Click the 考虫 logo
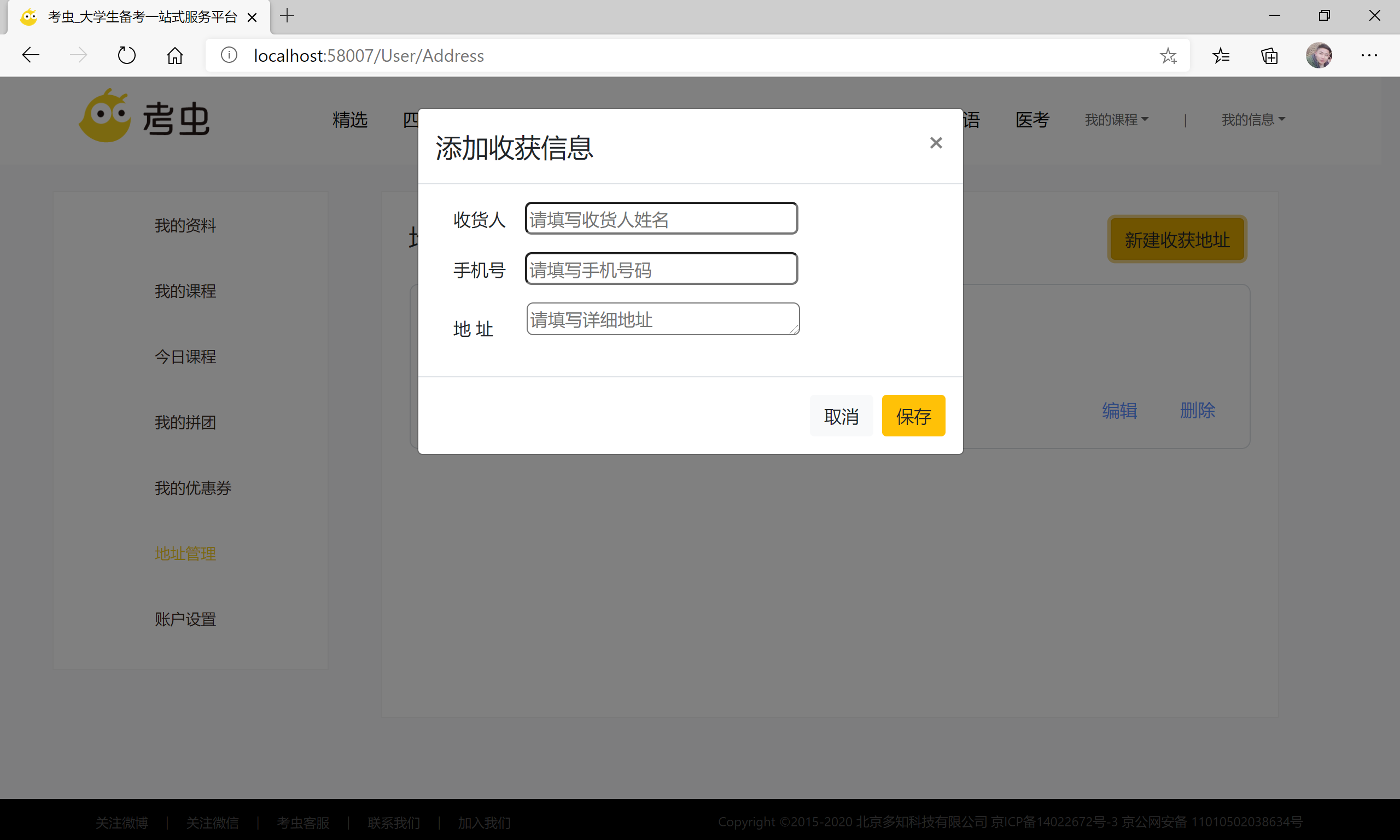 click(145, 117)
